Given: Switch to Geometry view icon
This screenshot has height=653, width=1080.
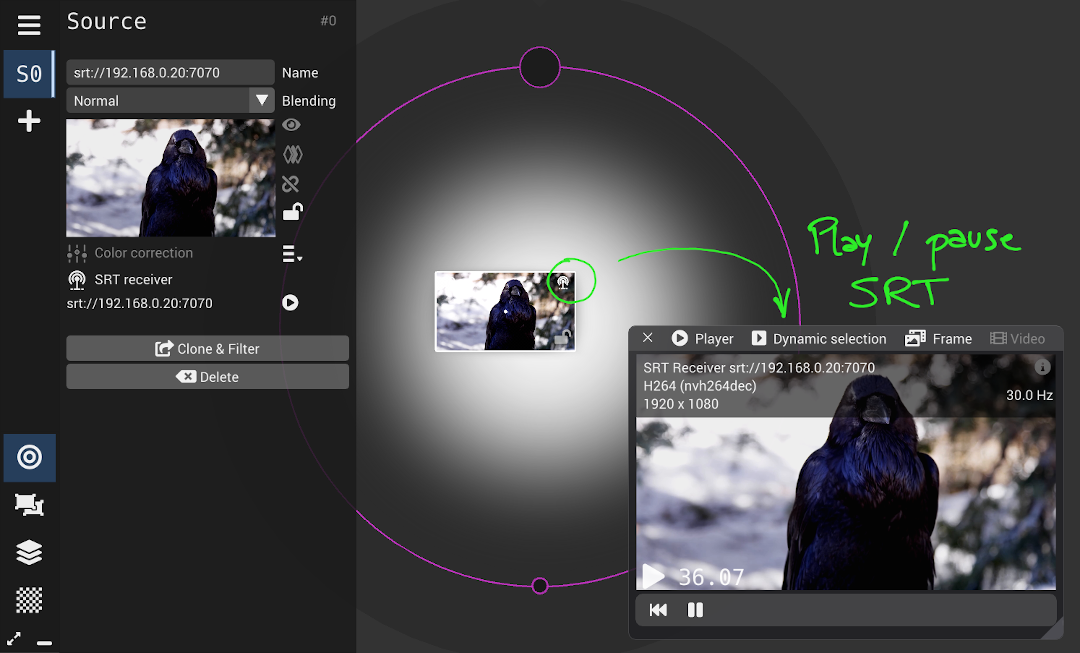Looking at the screenshot, I should pos(29,505).
